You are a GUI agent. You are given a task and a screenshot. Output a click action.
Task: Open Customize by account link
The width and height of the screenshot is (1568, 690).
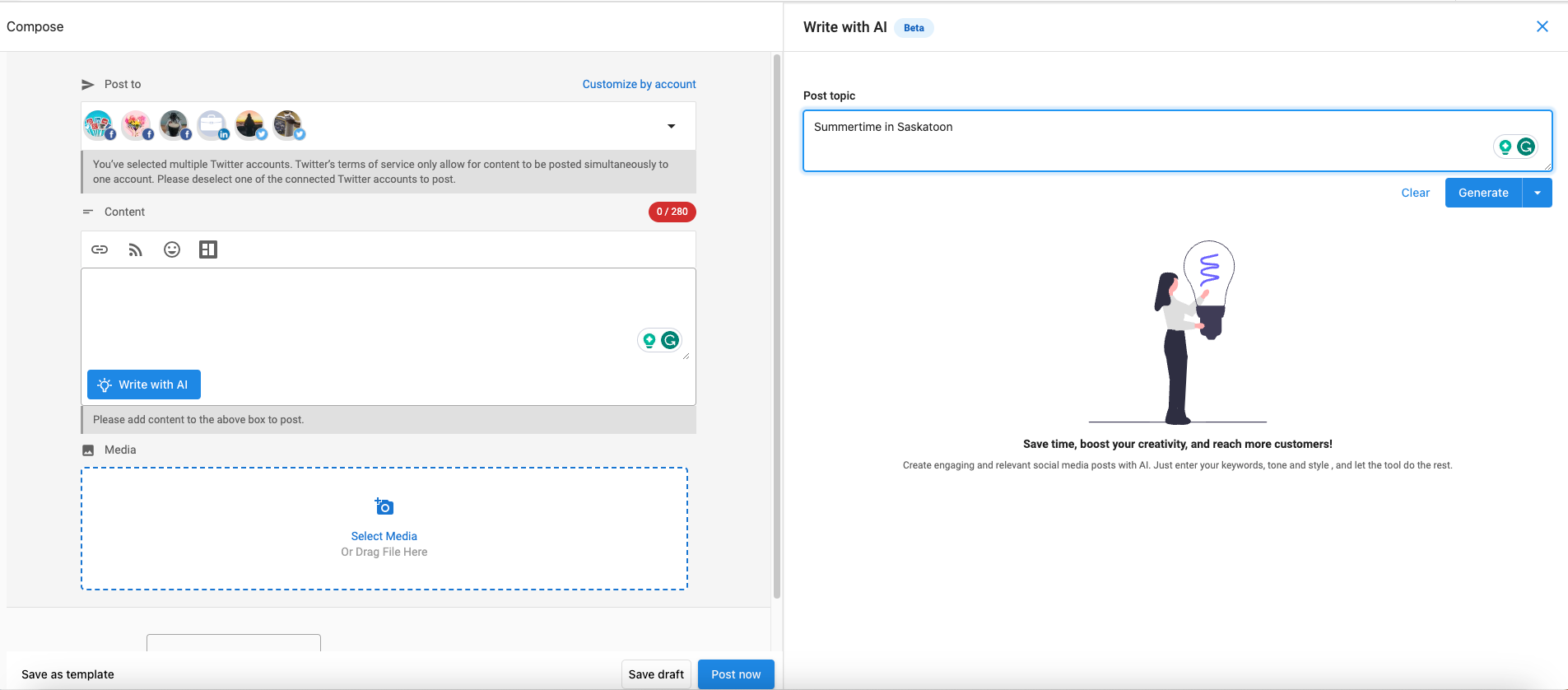tap(639, 84)
